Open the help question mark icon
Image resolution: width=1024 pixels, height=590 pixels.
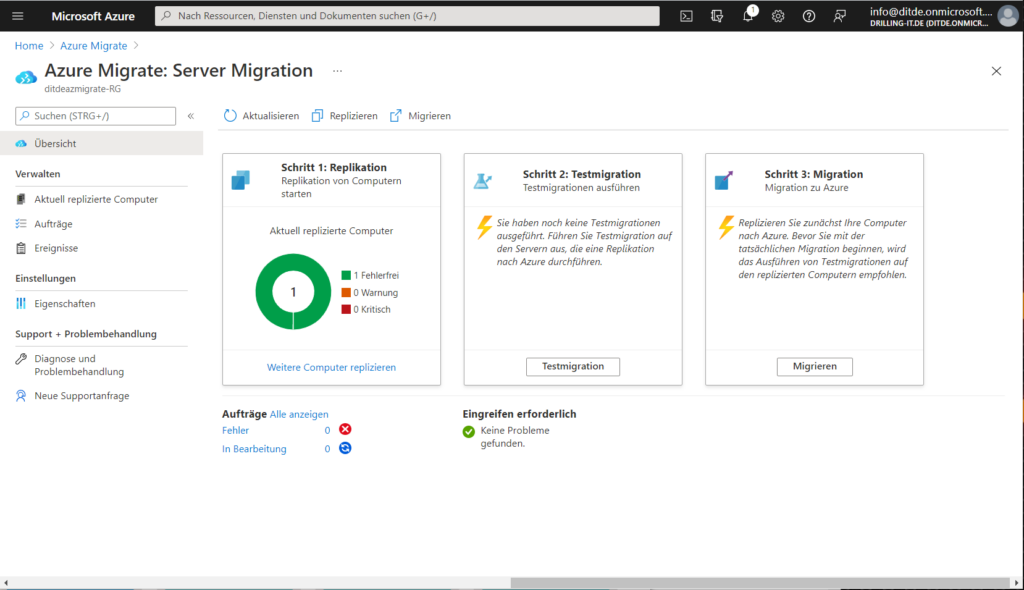point(808,16)
